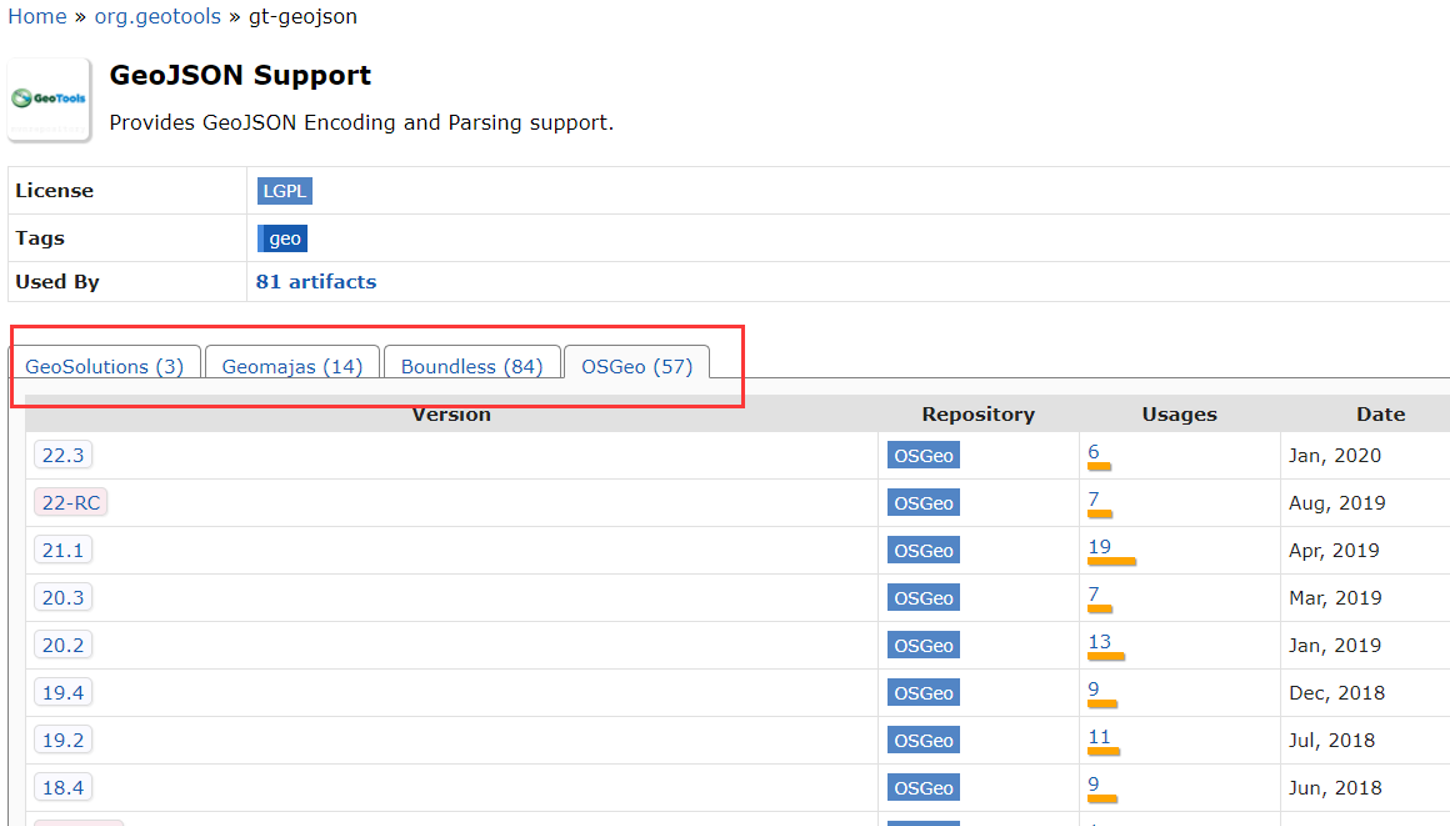Open version 20.2
This screenshot has width=1450, height=826.
[63, 645]
